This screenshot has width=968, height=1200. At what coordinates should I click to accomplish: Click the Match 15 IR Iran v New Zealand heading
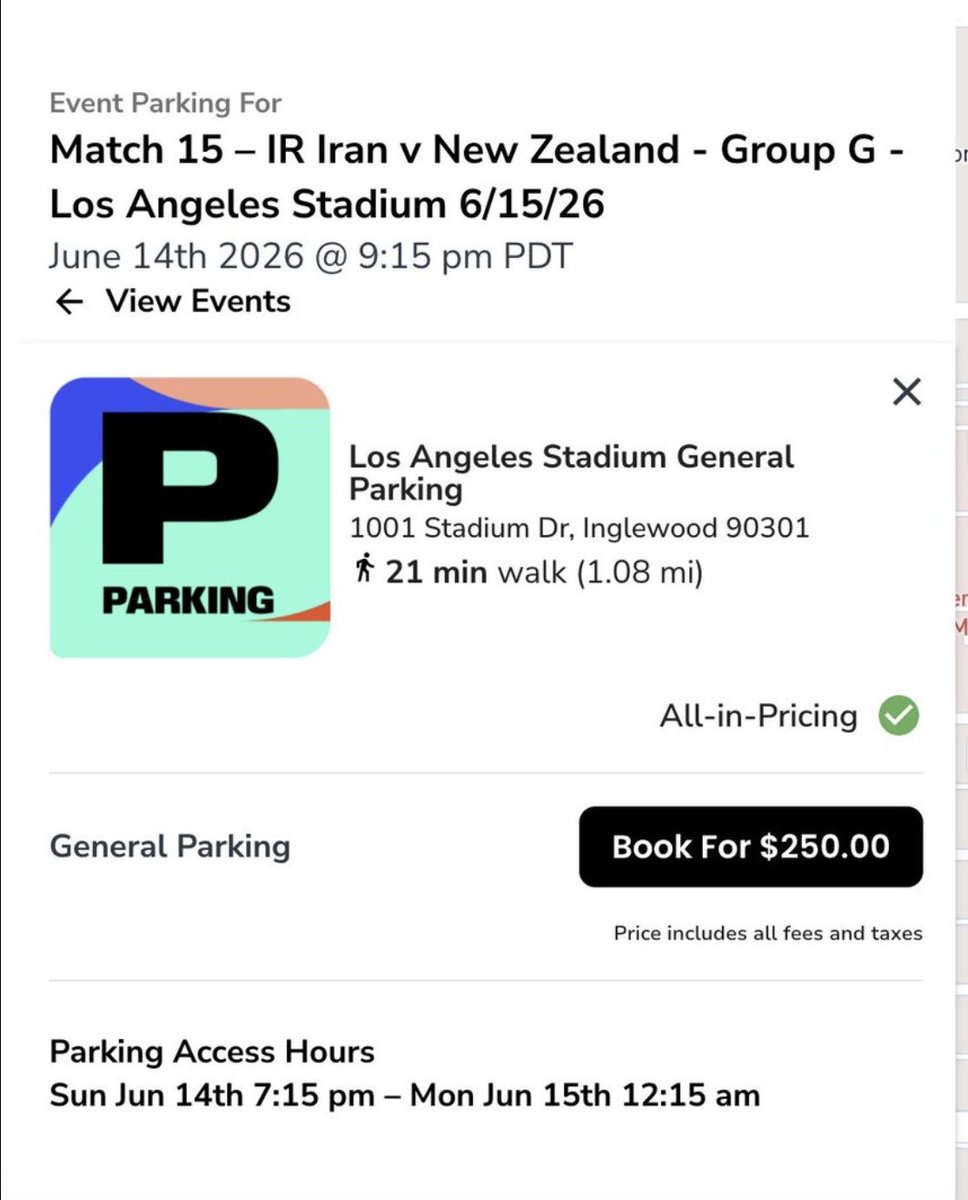point(478,177)
